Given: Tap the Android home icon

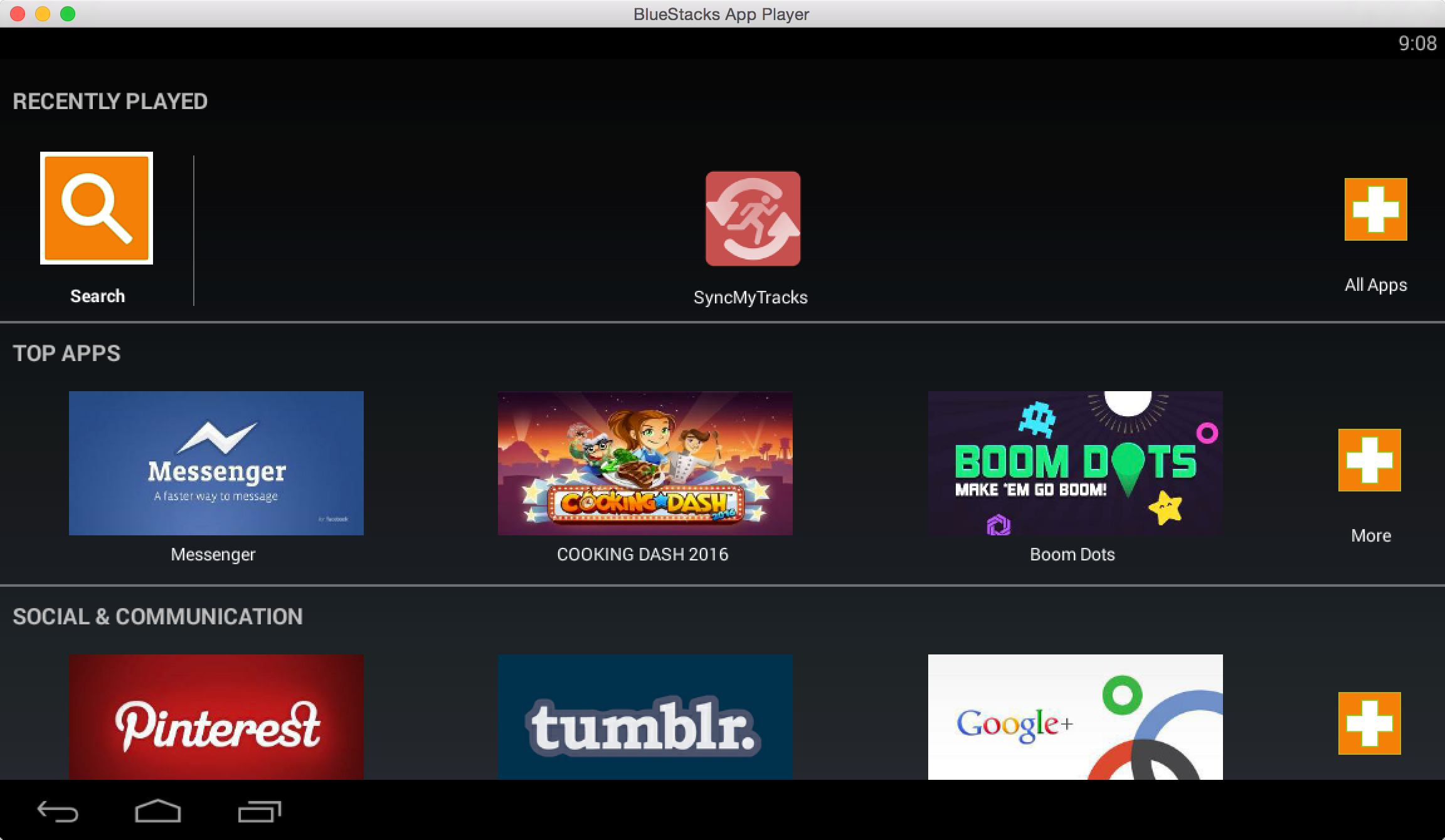Looking at the screenshot, I should (158, 811).
